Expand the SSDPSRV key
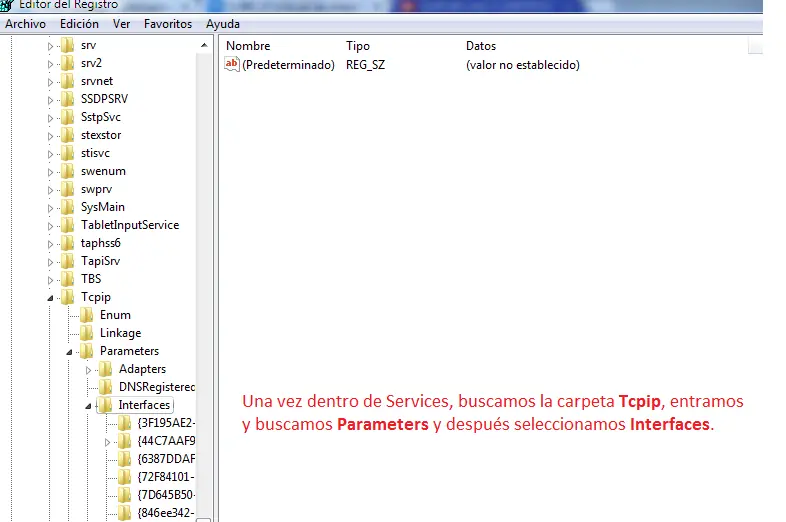786x522 pixels. pyautogui.click(x=50, y=100)
